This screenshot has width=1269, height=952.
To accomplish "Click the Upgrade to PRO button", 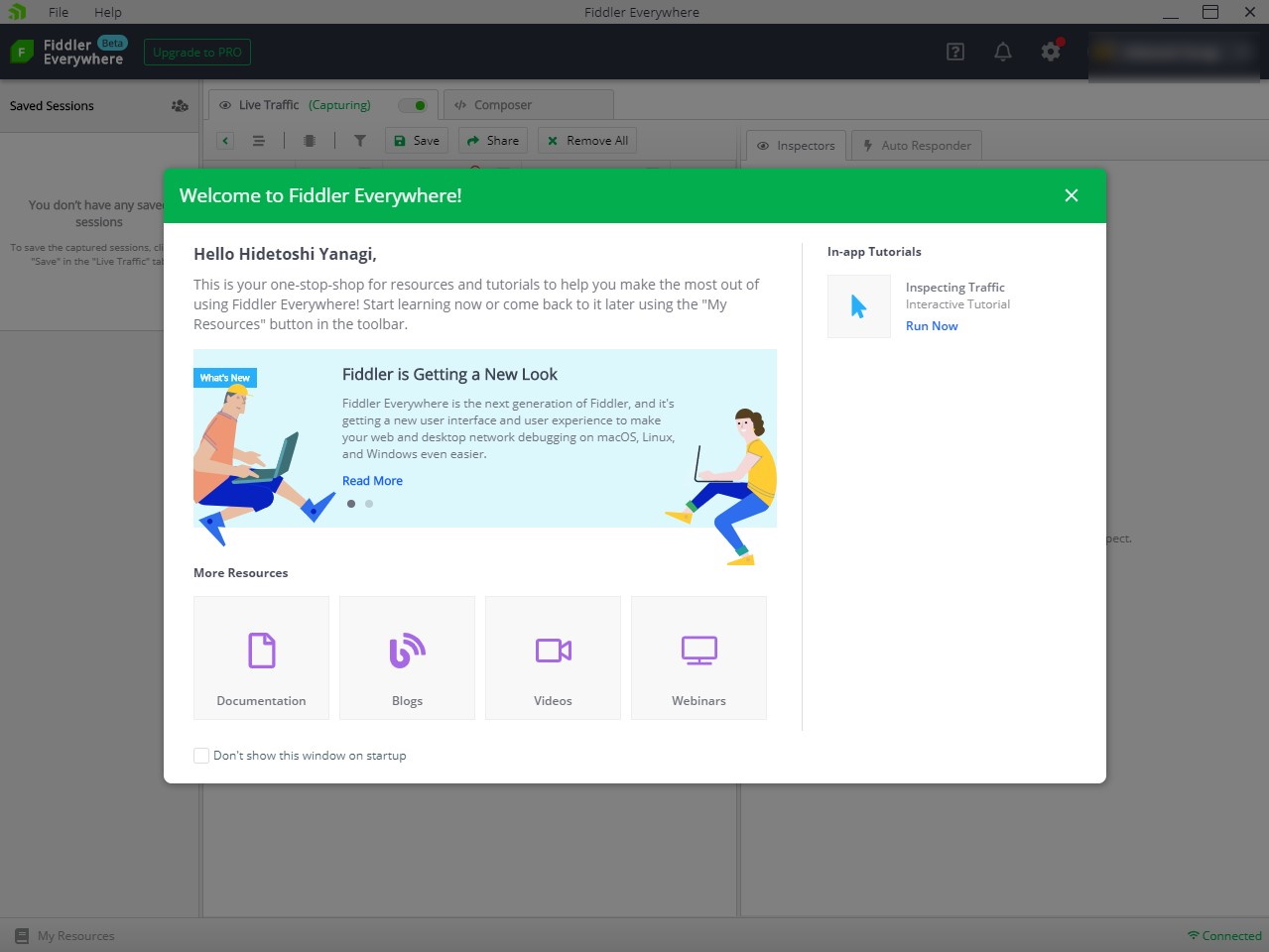I will [197, 53].
